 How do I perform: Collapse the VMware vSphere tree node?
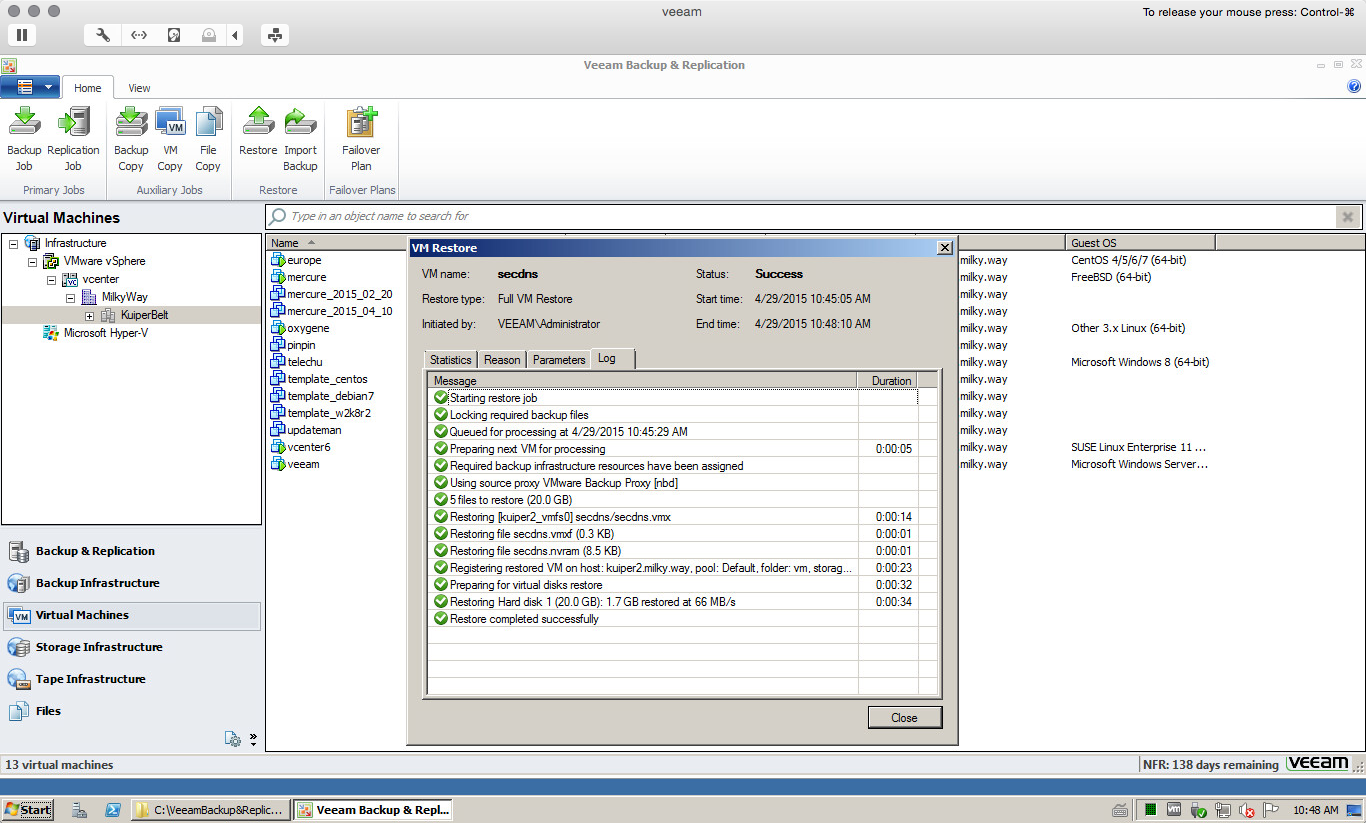pyautogui.click(x=32, y=261)
